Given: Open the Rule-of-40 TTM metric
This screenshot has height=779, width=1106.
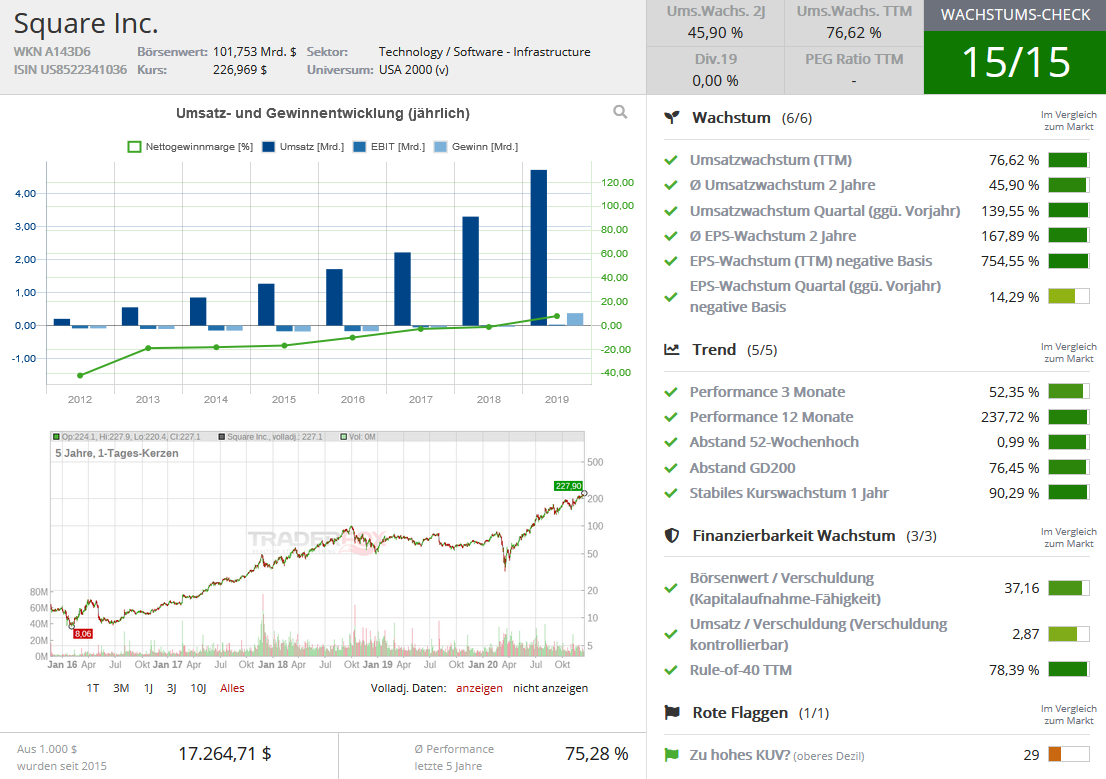Looking at the screenshot, I should (741, 670).
